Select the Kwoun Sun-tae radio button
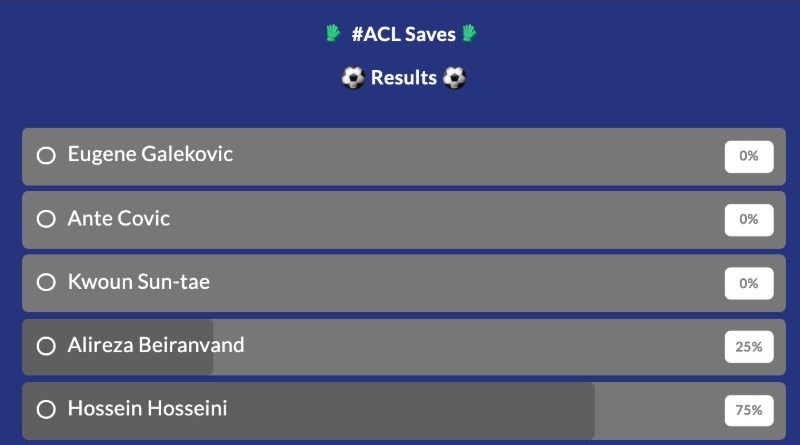Viewport: 800px width, 445px height. click(46, 282)
